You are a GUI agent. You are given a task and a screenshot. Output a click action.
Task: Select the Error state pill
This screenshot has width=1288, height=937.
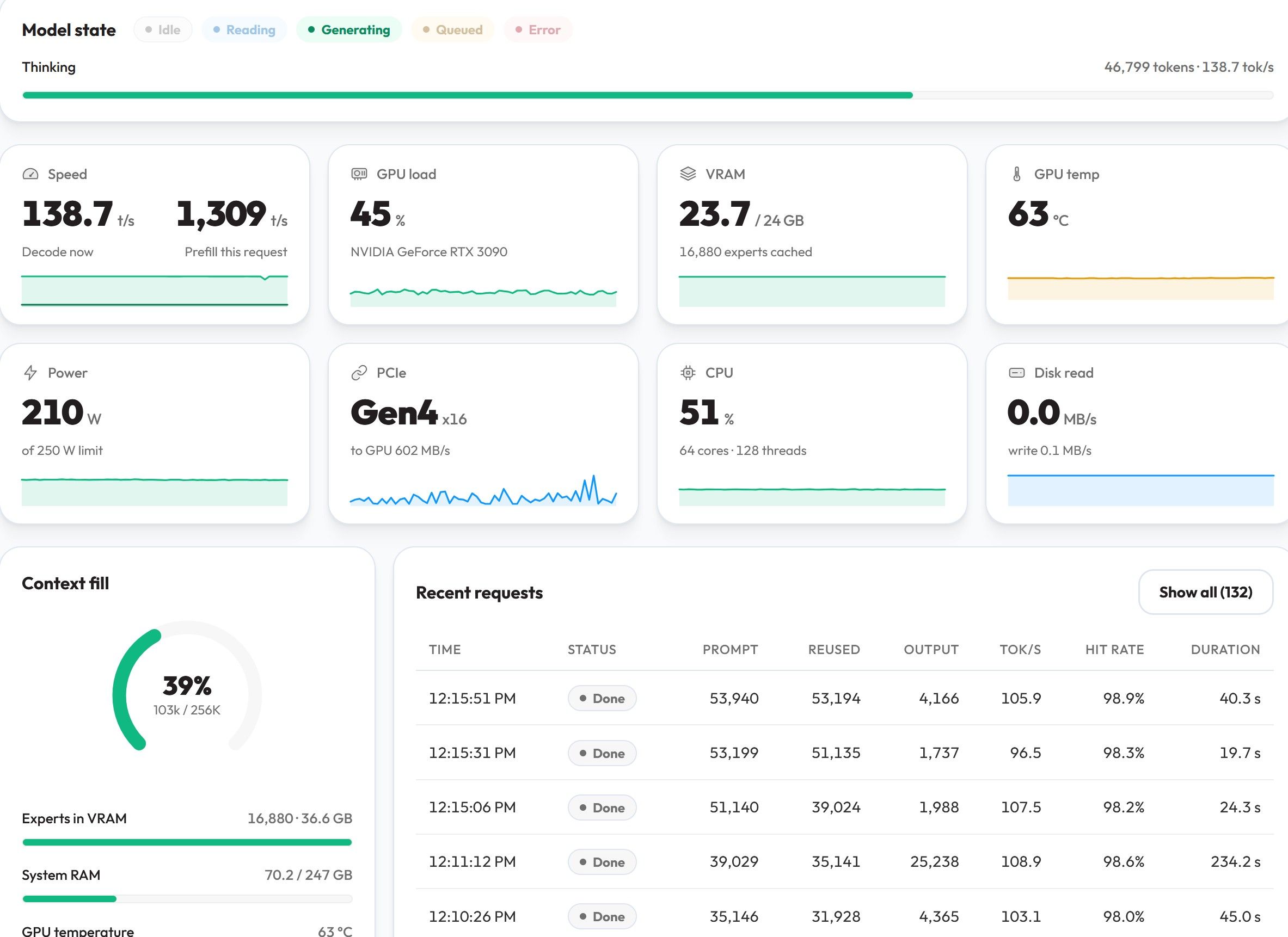pyautogui.click(x=538, y=29)
